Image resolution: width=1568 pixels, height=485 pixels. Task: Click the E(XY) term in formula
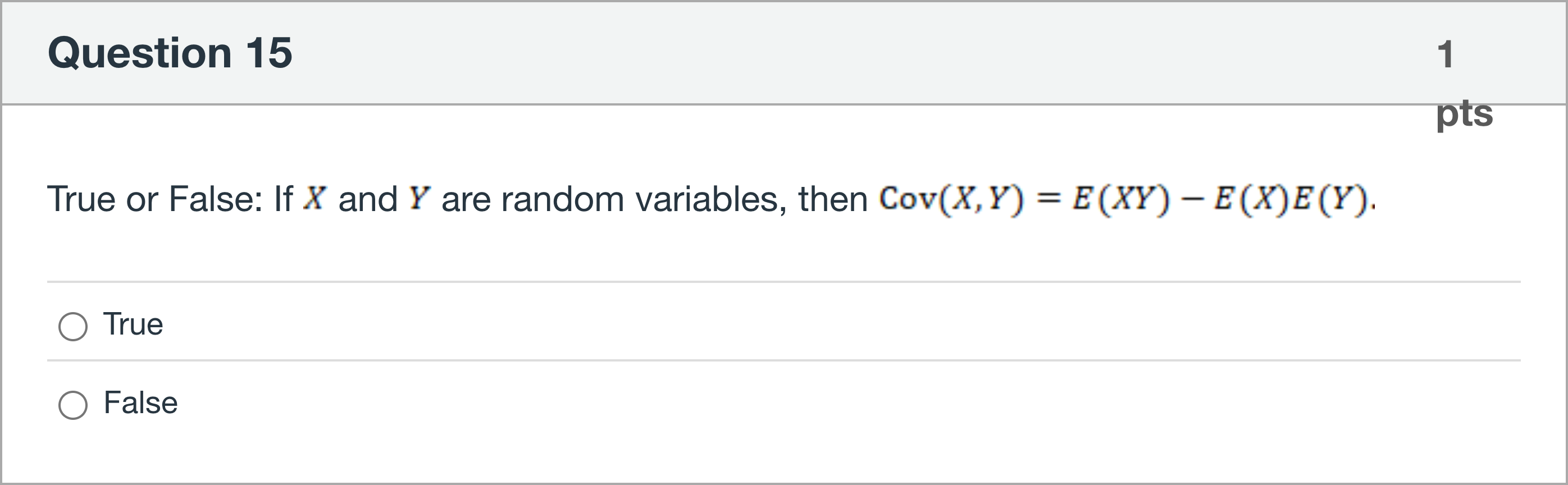(1120, 199)
